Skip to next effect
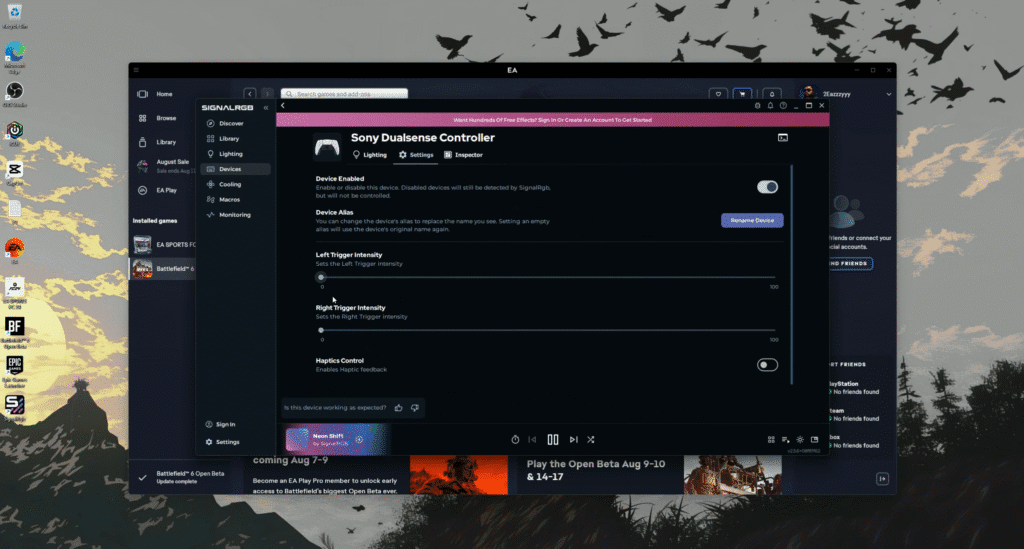The image size is (1024, 549). (573, 440)
